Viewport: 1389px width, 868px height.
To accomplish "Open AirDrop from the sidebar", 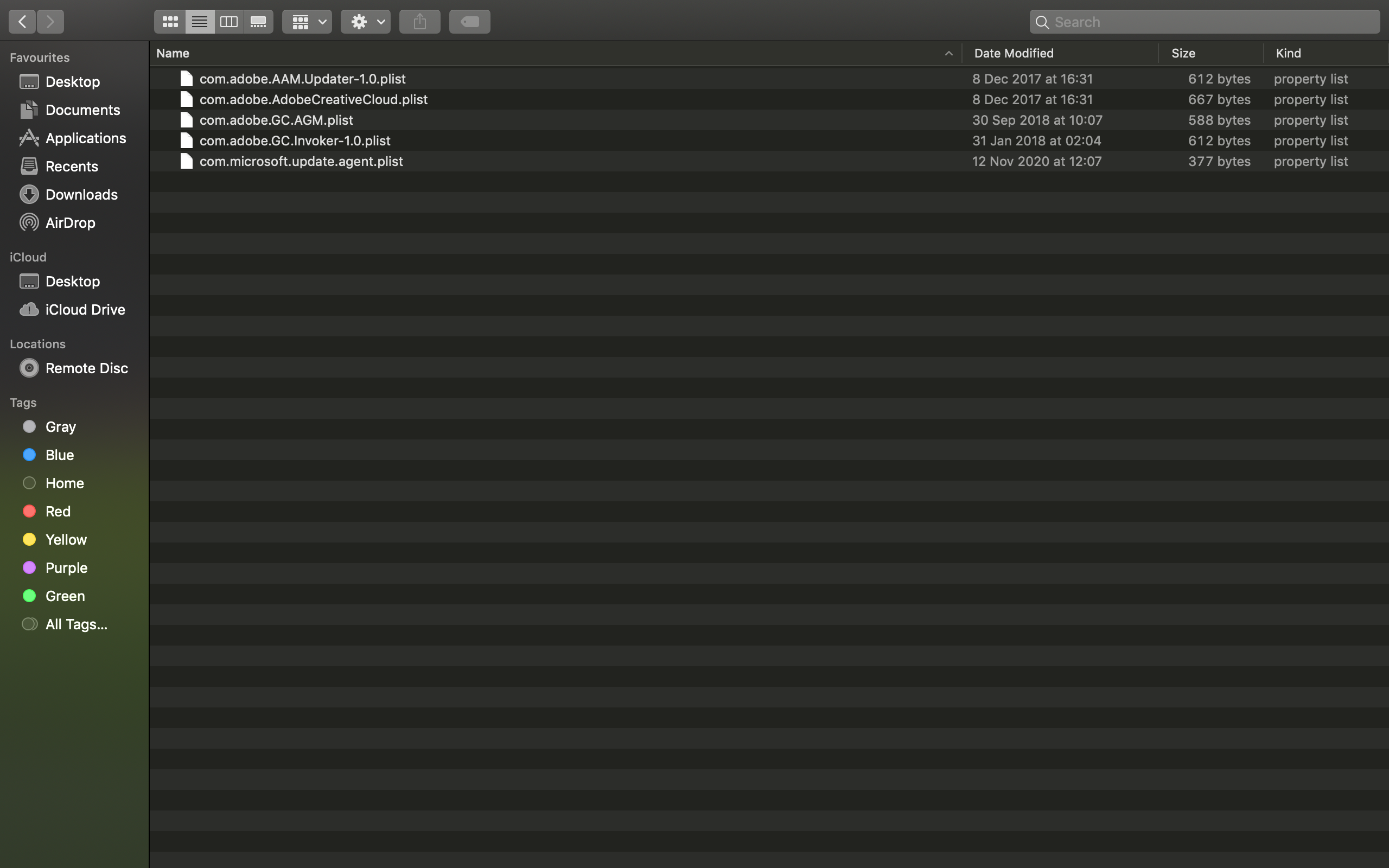I will [x=70, y=223].
